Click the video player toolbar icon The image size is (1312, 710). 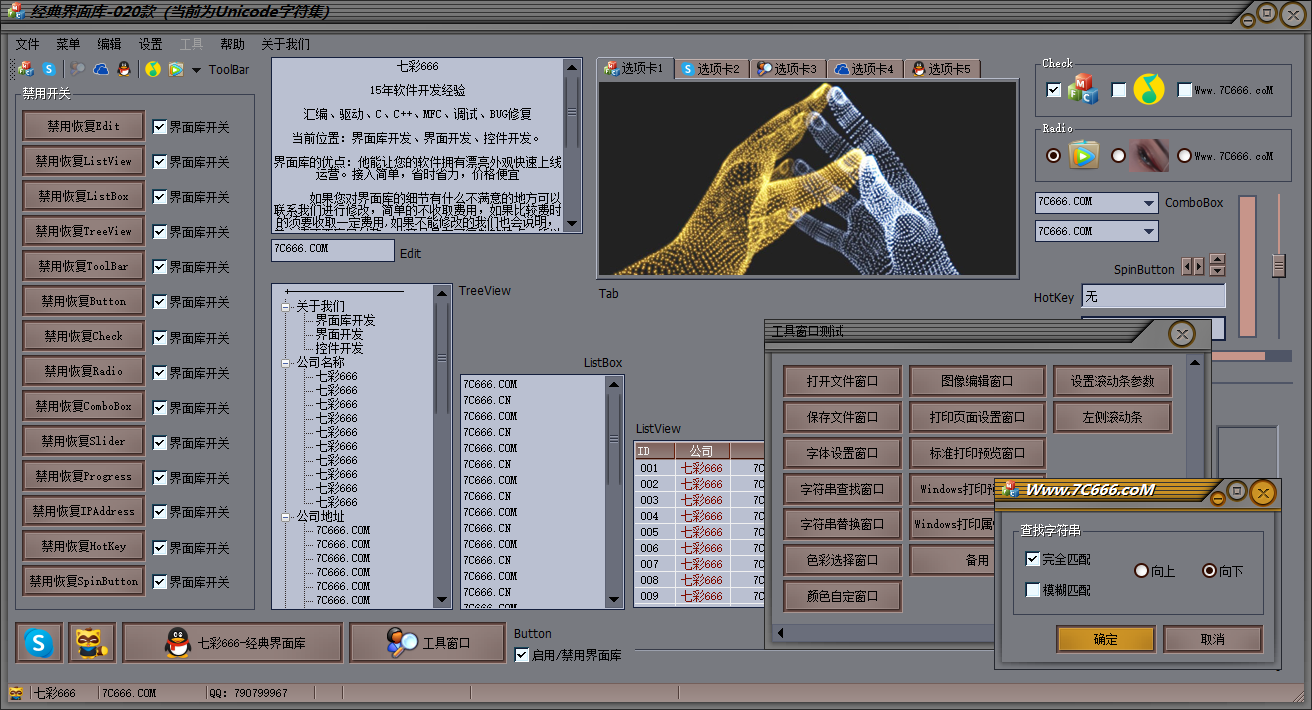point(175,69)
